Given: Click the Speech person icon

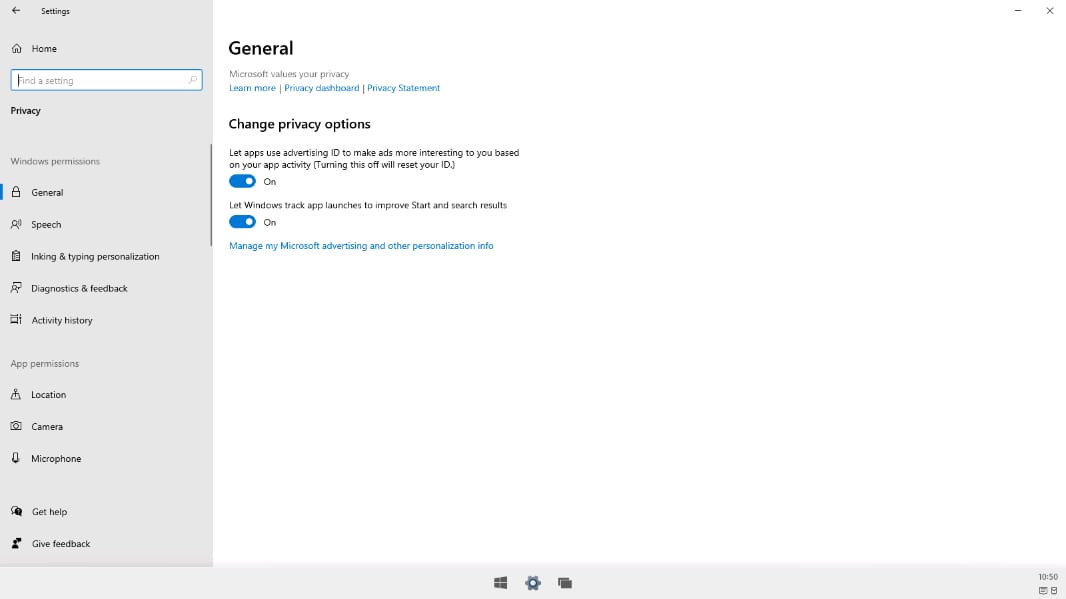Looking at the screenshot, I should point(16,224).
